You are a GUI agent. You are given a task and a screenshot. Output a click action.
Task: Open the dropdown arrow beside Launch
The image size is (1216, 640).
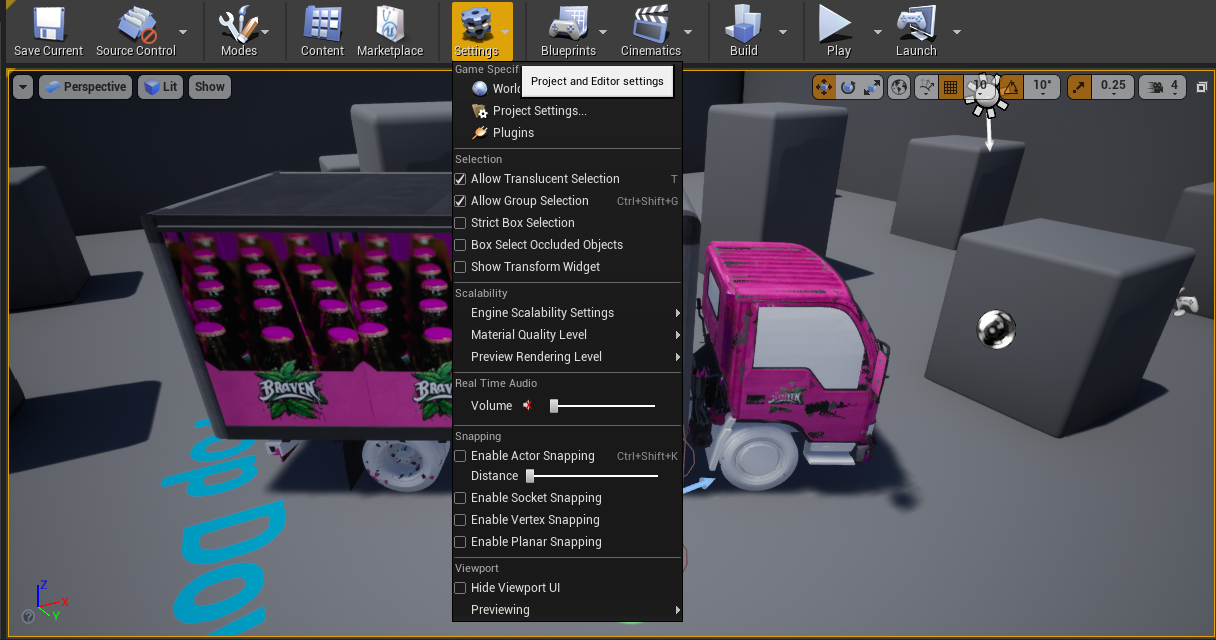[x=956, y=30]
